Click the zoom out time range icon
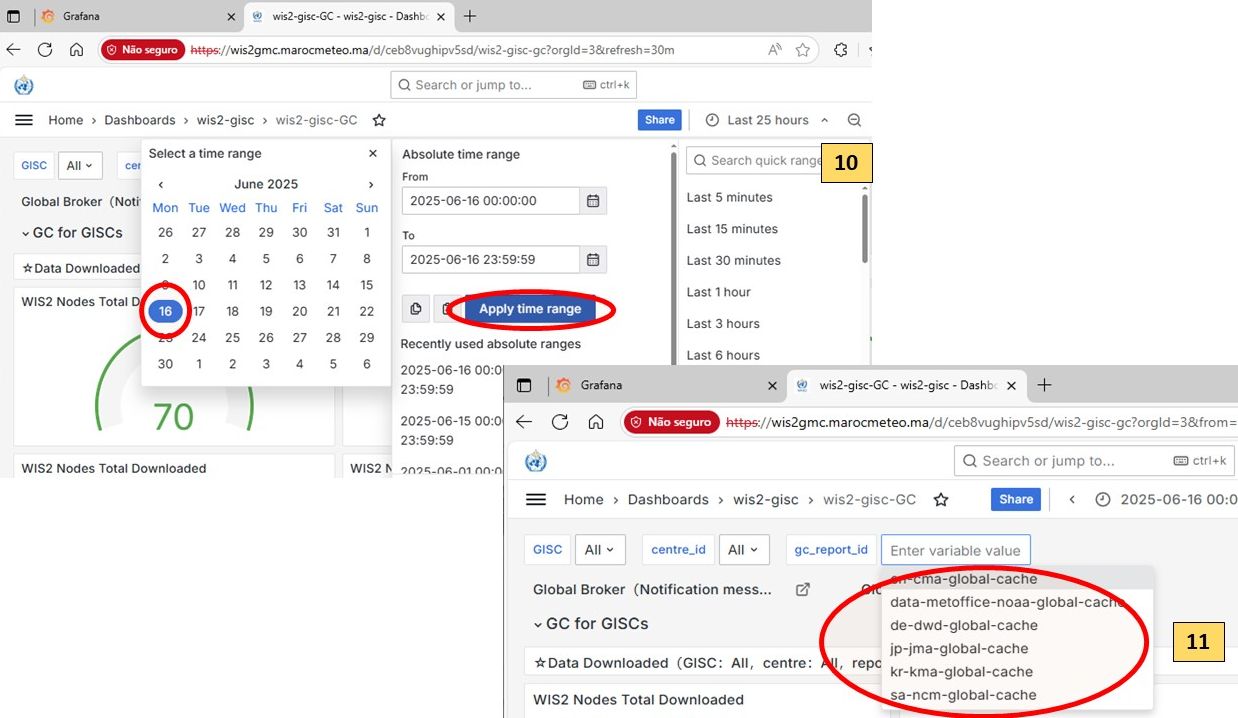The width and height of the screenshot is (1238, 718). point(854,120)
